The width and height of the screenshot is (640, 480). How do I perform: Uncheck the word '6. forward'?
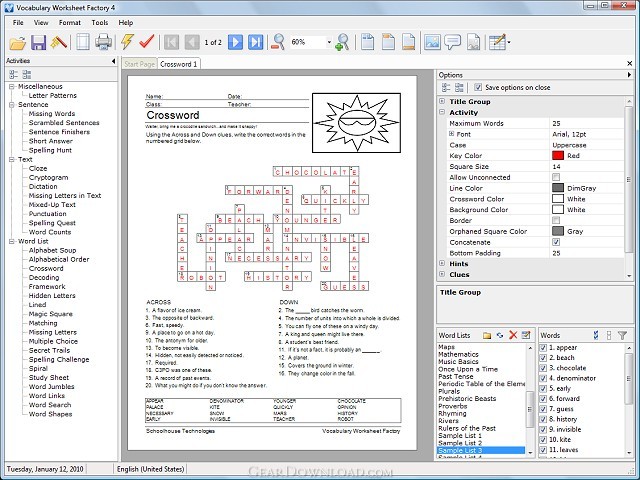pos(543,399)
